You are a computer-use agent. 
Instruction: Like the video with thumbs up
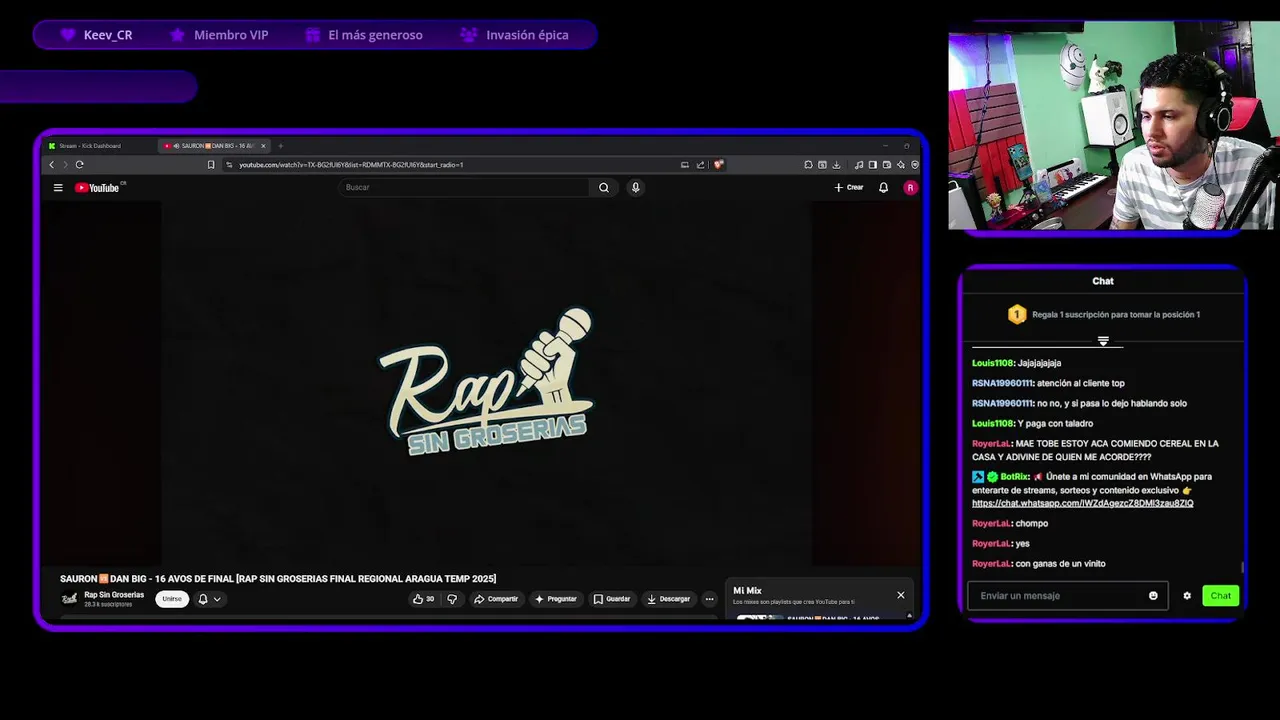424,599
